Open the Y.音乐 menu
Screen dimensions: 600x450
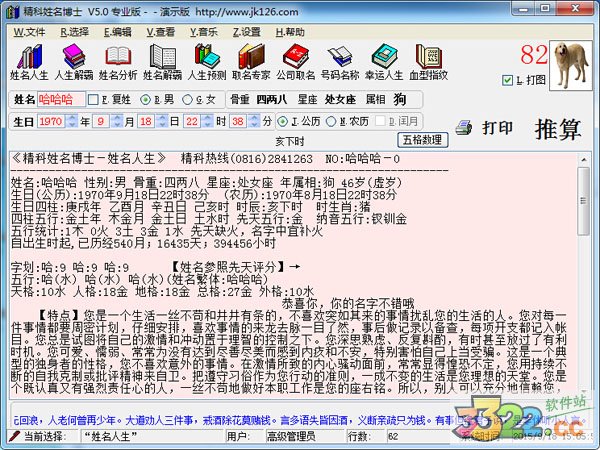204,32
